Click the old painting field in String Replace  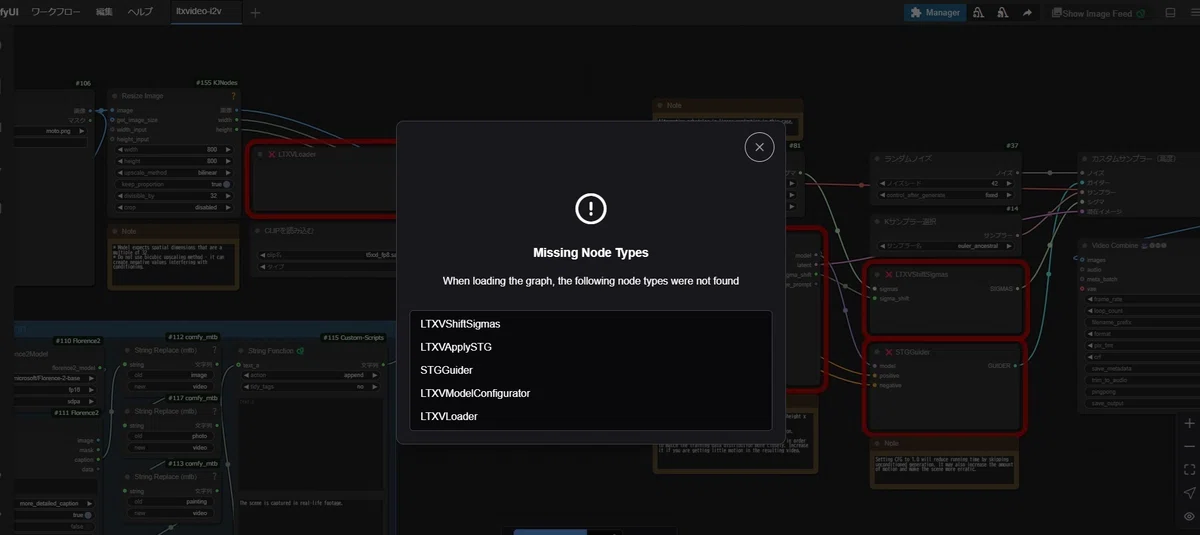[168, 501]
